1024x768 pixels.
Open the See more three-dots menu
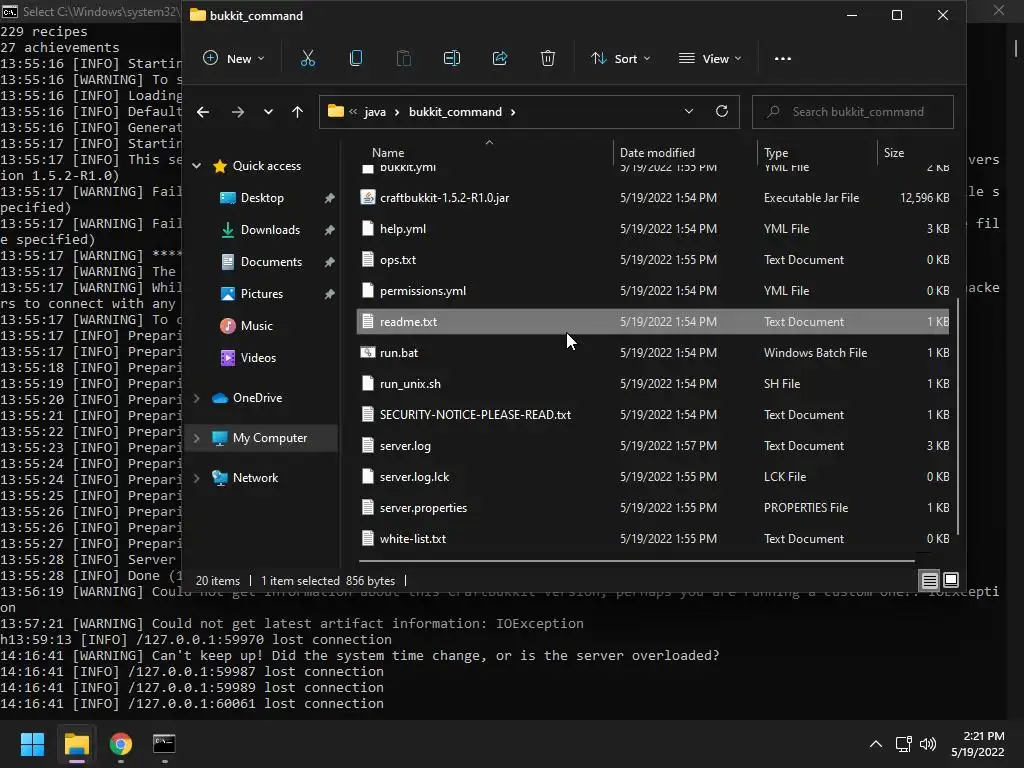(782, 59)
